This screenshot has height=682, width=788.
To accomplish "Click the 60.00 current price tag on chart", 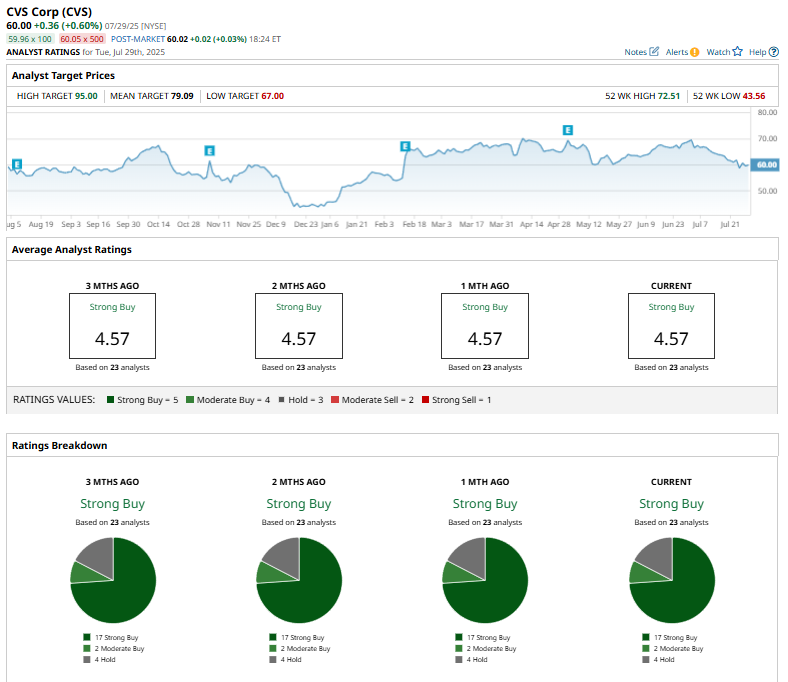I will point(765,165).
